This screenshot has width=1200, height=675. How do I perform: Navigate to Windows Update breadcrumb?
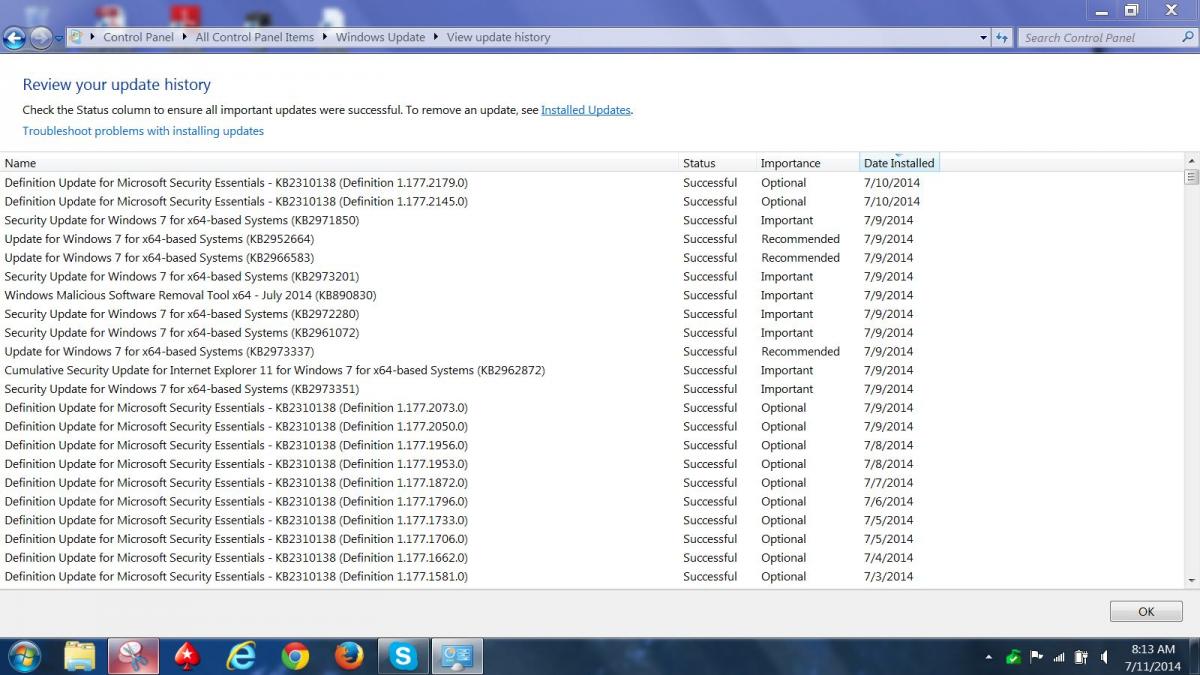pyautogui.click(x=380, y=37)
